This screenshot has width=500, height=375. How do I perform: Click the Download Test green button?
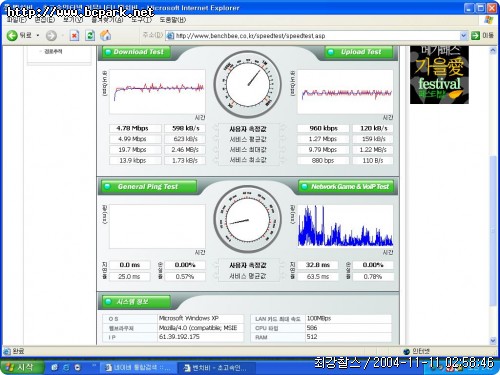click(136, 52)
